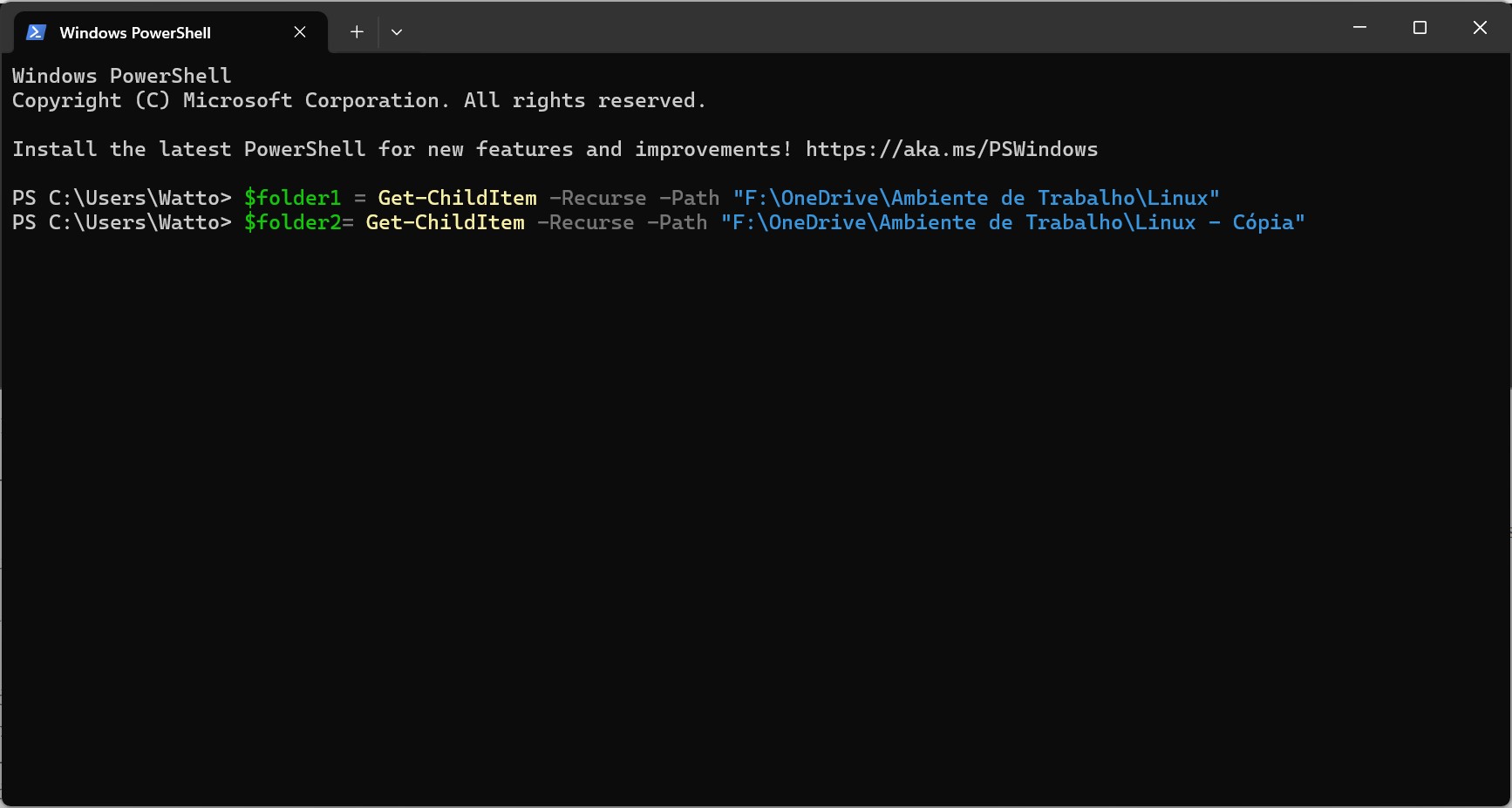Open the https://aka.ms/PSWindows link
Viewport: 1512px width, 808px height.
point(951,149)
